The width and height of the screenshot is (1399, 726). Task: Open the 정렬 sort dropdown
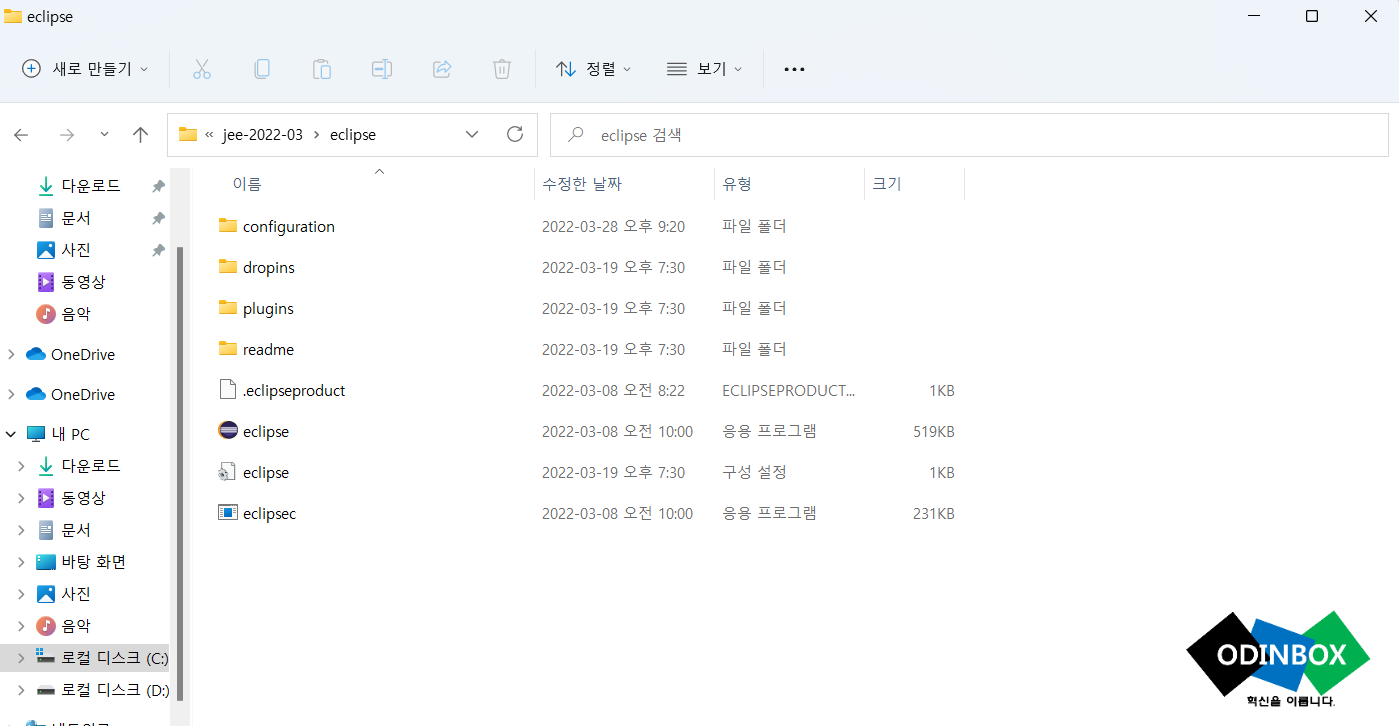click(594, 69)
